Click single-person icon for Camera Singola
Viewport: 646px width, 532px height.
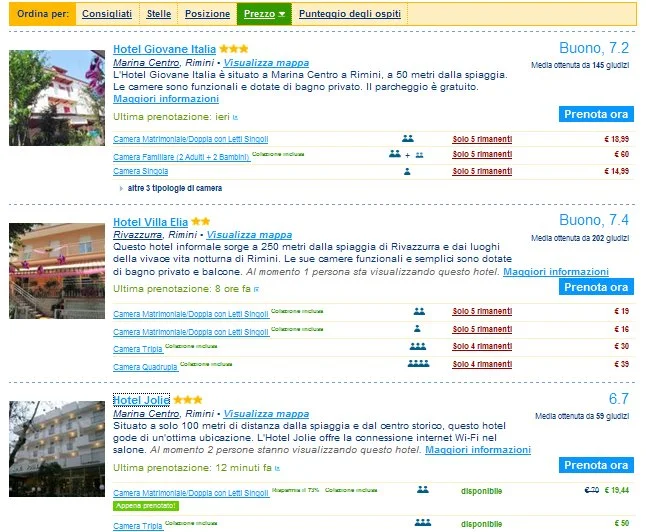407,171
